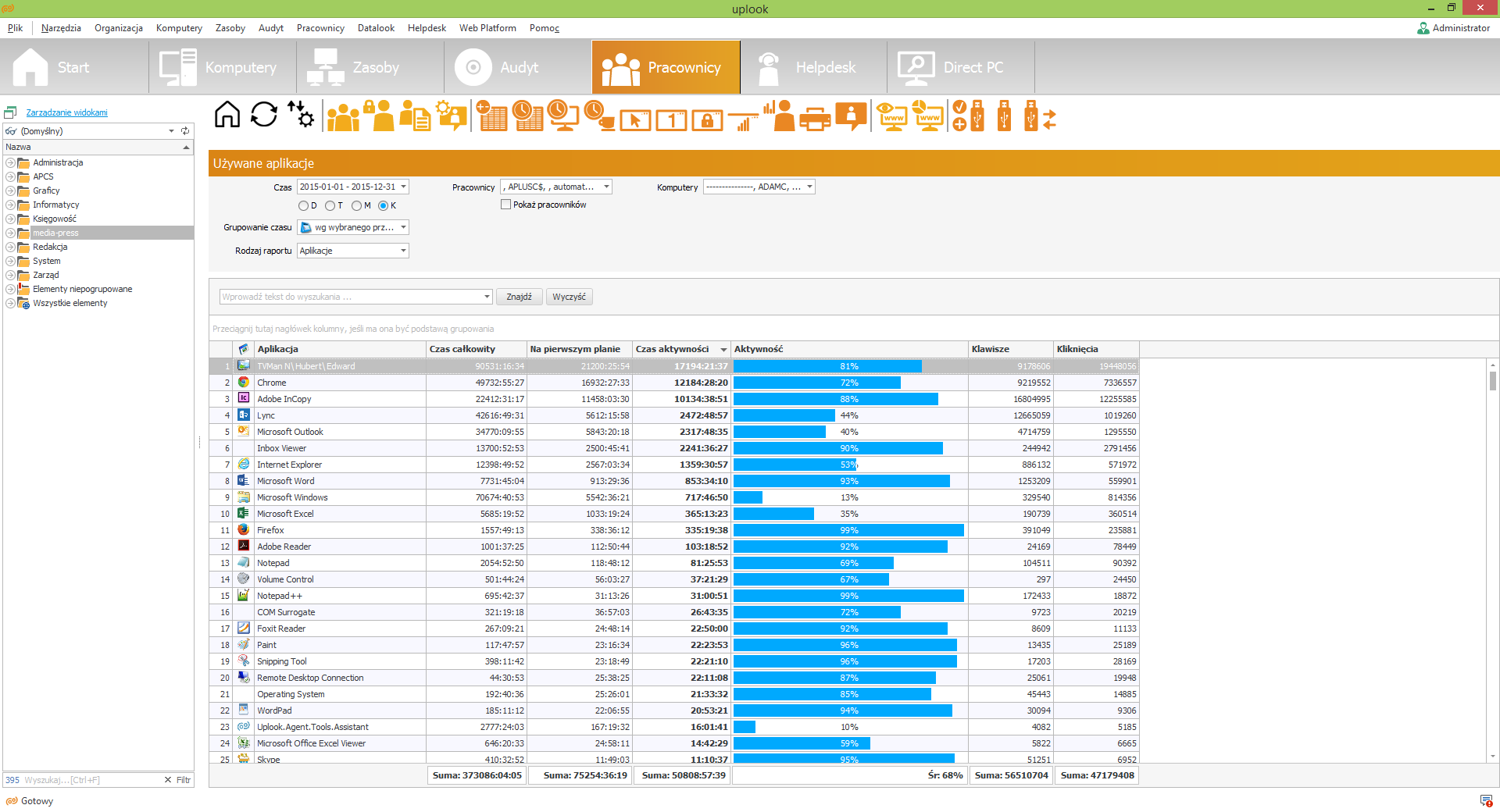Open the single USB stick icon
The height and width of the screenshot is (812, 1500).
click(x=1005, y=116)
